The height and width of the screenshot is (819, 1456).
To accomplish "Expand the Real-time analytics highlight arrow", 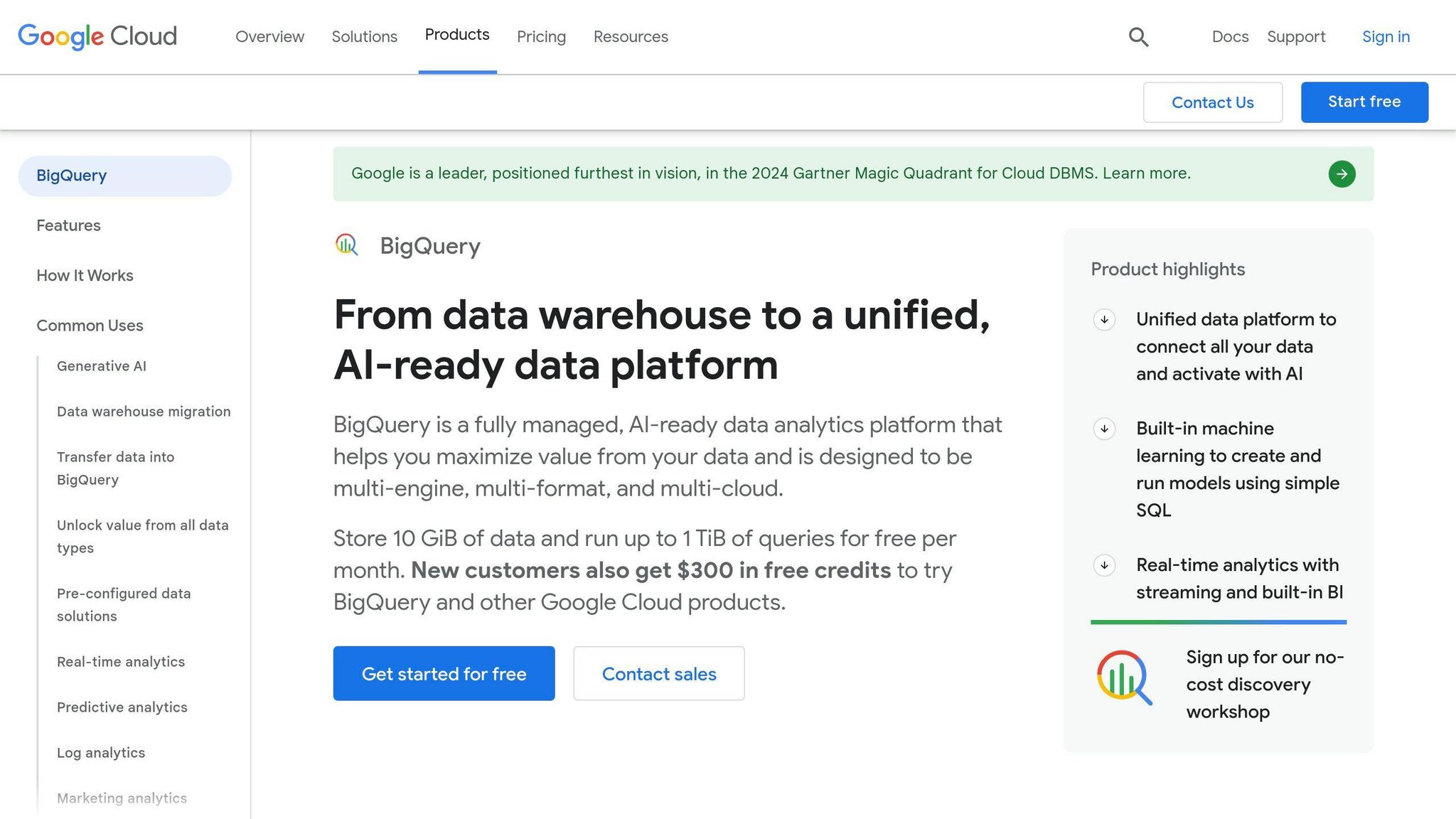I will [1104, 566].
